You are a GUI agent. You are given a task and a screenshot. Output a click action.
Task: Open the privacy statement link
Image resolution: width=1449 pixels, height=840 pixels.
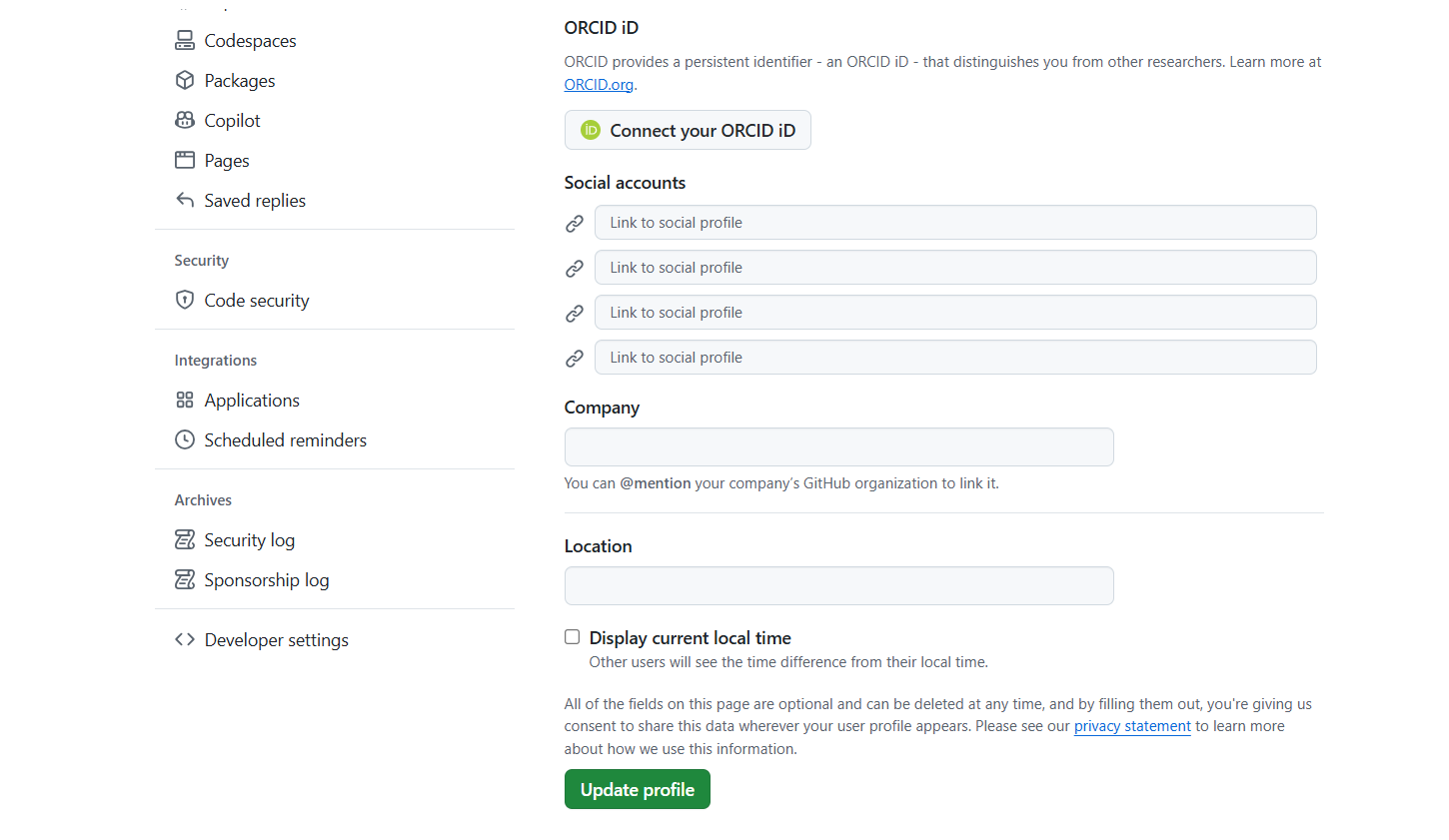[1132, 726]
